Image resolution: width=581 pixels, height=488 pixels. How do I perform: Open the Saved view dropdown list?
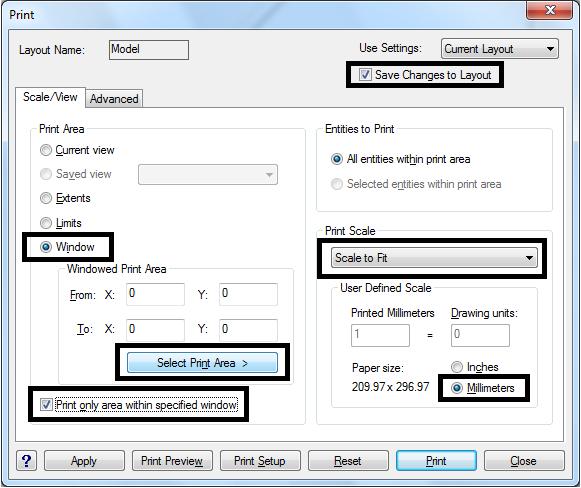pyautogui.click(x=208, y=175)
